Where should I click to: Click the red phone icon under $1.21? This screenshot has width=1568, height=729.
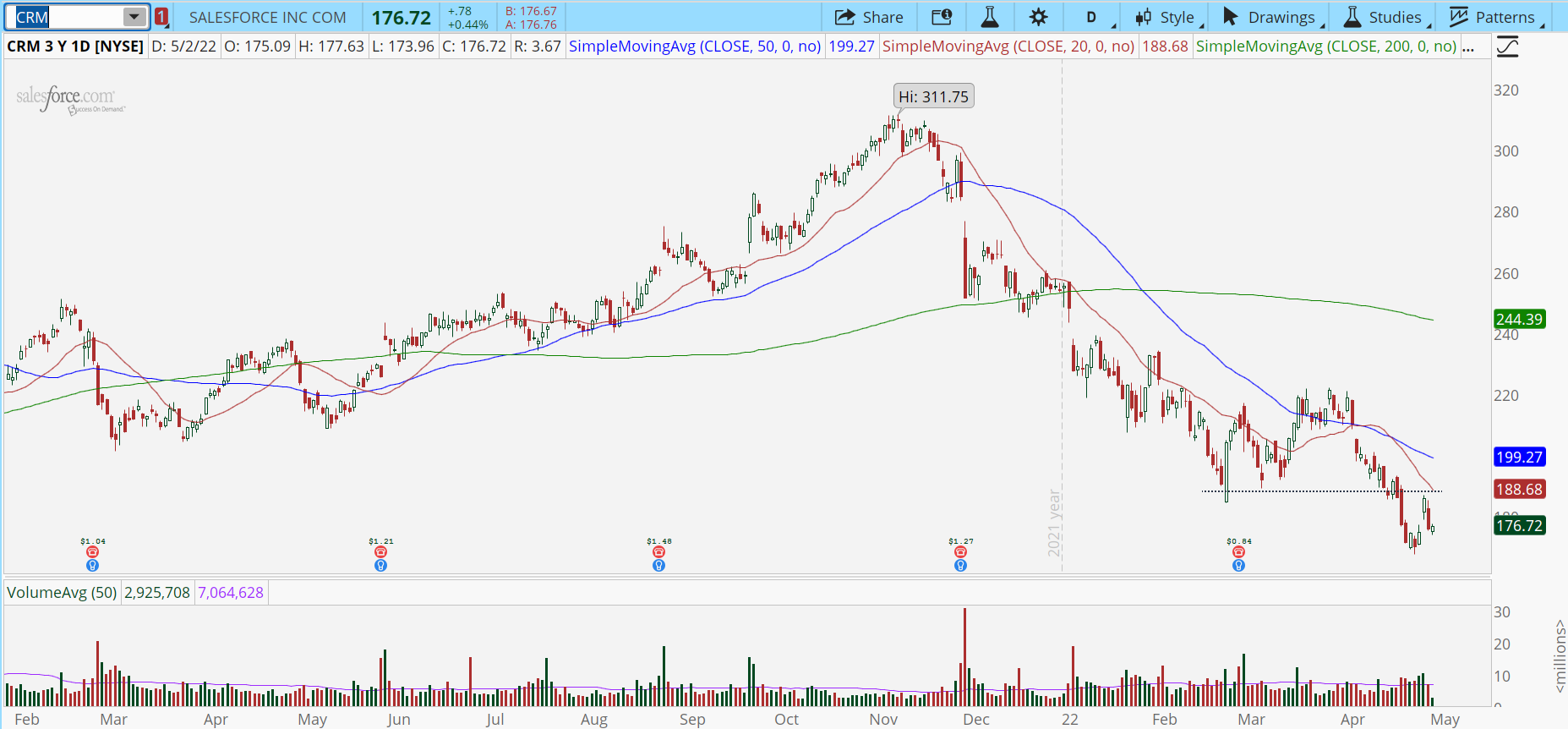coord(381,552)
